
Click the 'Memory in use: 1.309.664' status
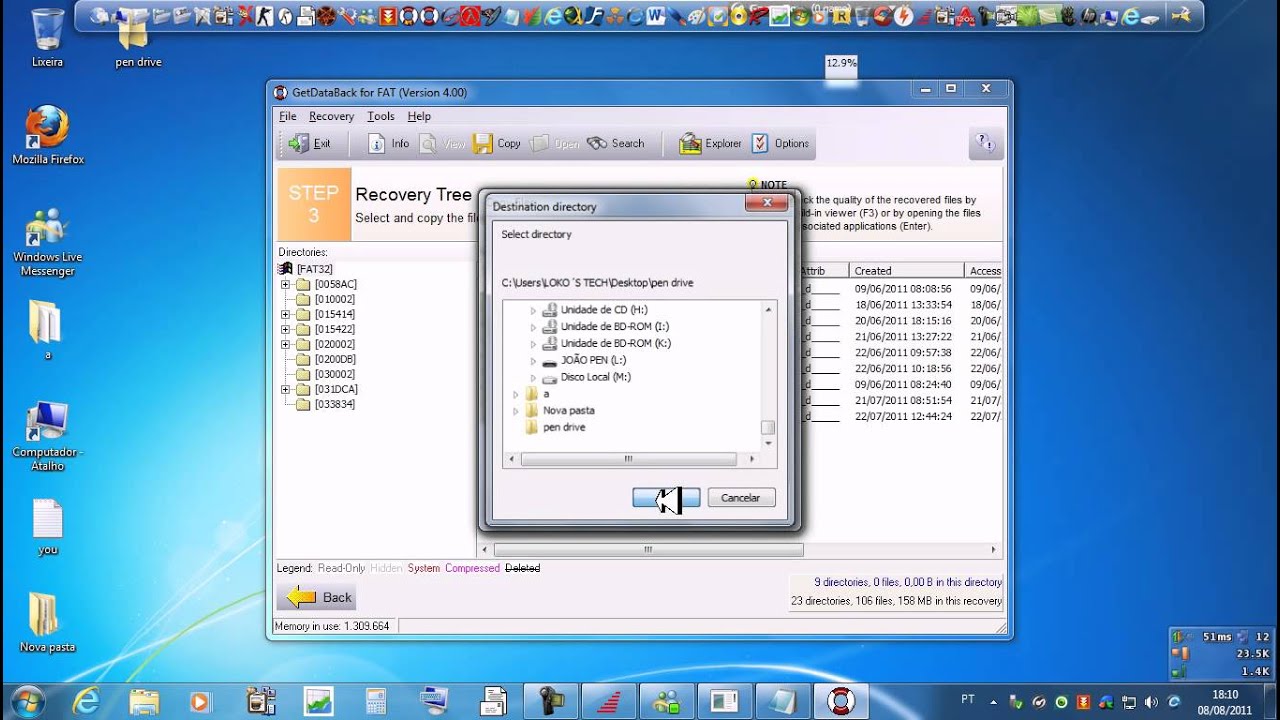click(333, 626)
